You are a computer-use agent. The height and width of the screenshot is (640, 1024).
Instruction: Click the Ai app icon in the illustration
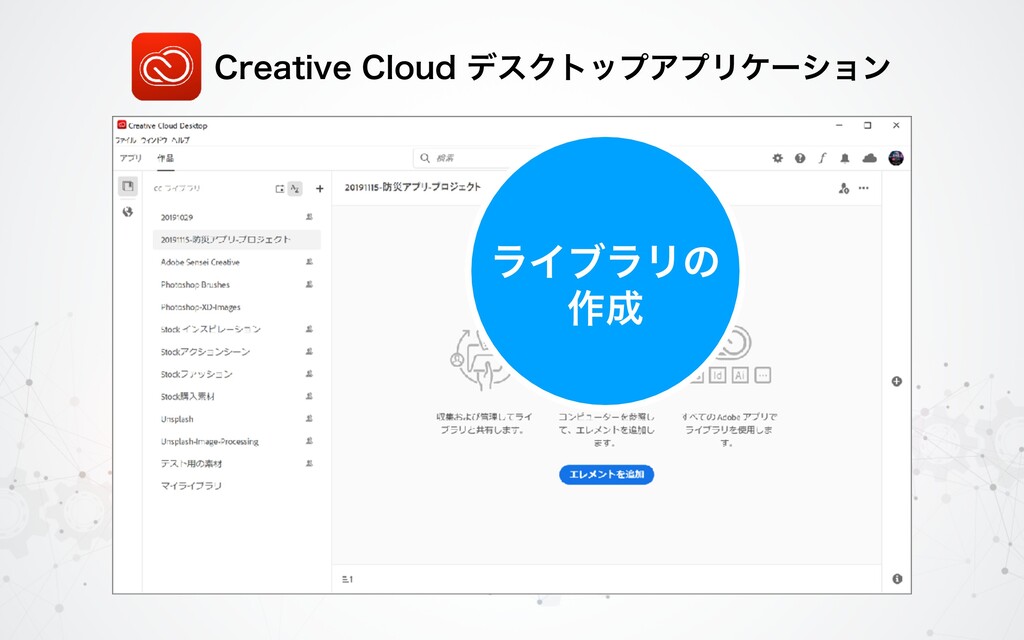740,375
